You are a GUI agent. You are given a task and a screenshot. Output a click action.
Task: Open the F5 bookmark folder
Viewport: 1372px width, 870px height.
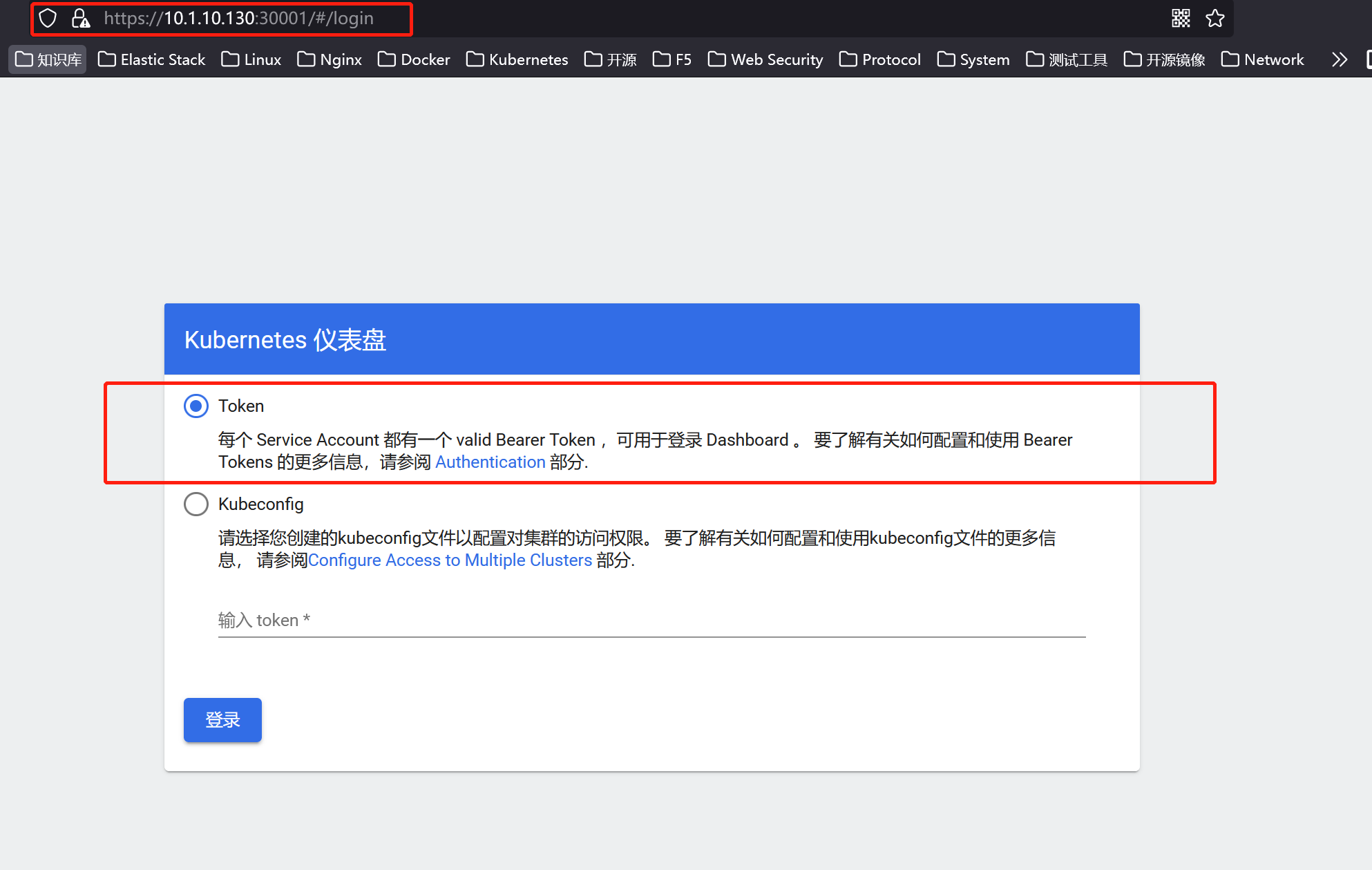click(x=672, y=60)
